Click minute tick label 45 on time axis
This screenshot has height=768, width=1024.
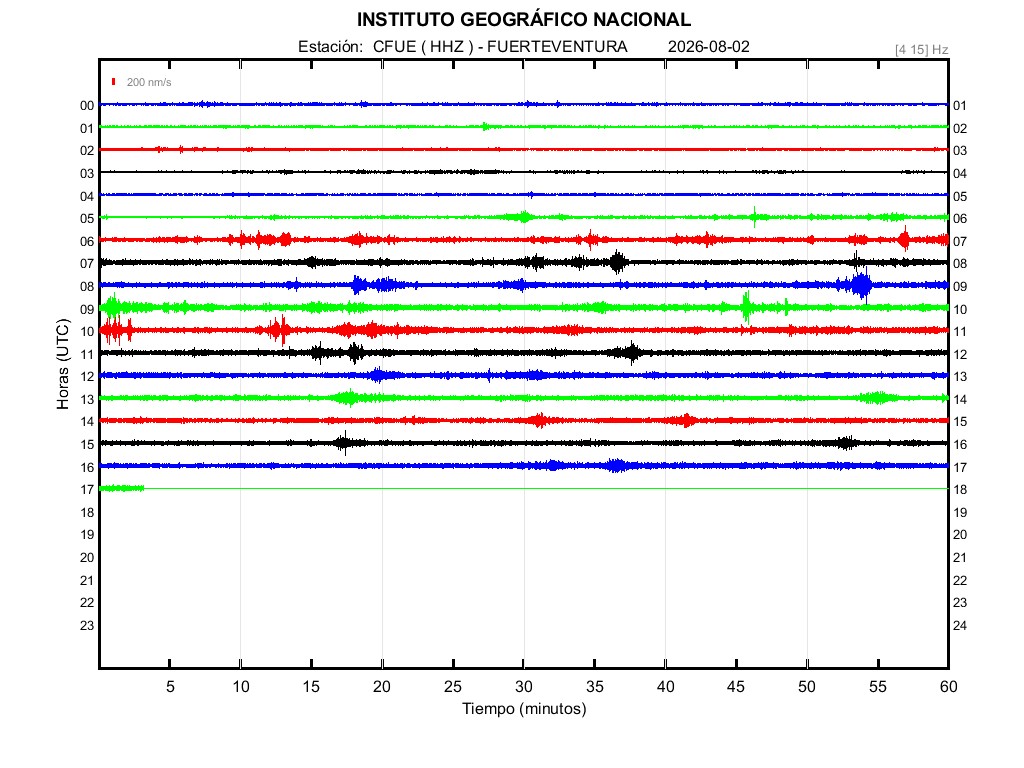[736, 687]
